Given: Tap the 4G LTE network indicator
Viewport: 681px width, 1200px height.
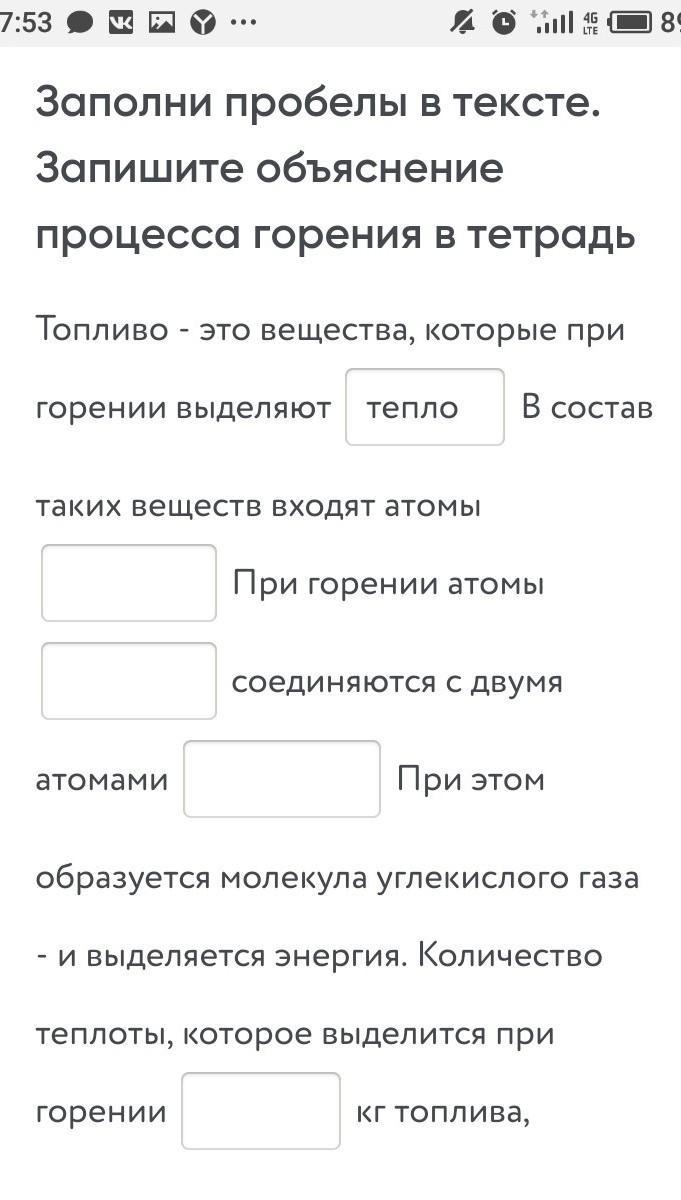Looking at the screenshot, I should pyautogui.click(x=590, y=22).
